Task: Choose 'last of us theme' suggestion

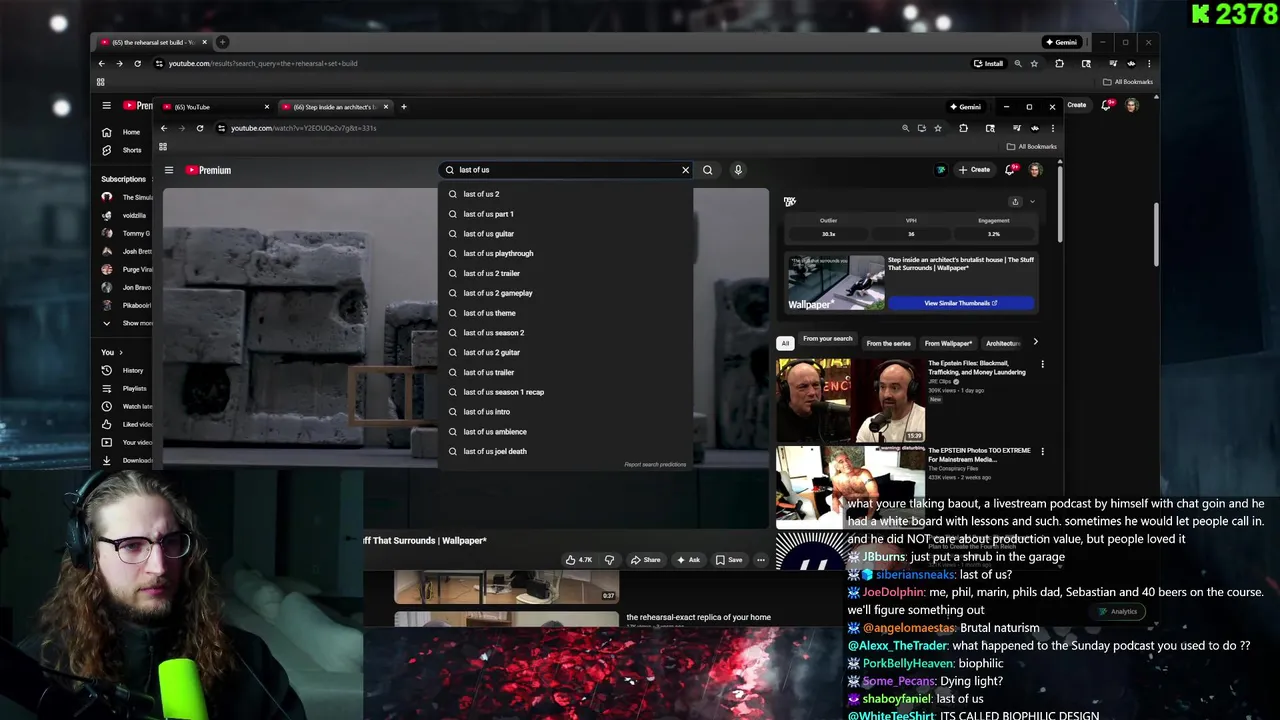Action: coord(565,313)
